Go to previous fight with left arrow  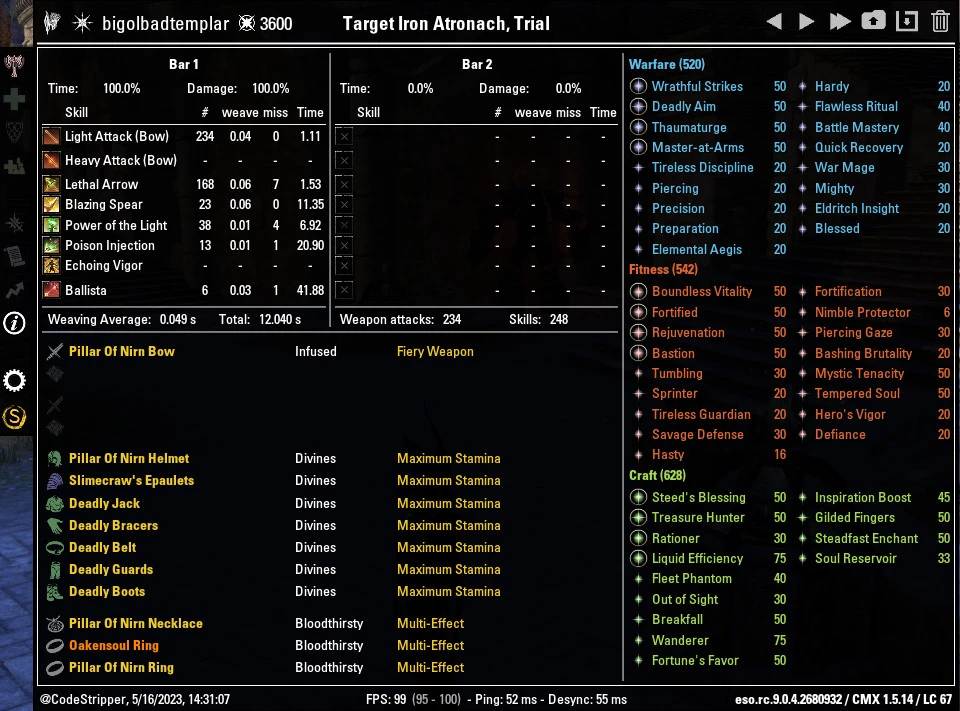[x=774, y=22]
